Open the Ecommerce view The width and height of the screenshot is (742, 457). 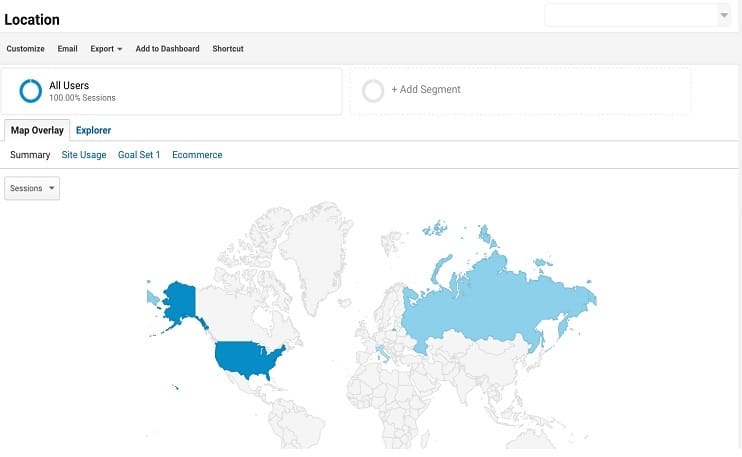pyautogui.click(x=197, y=155)
